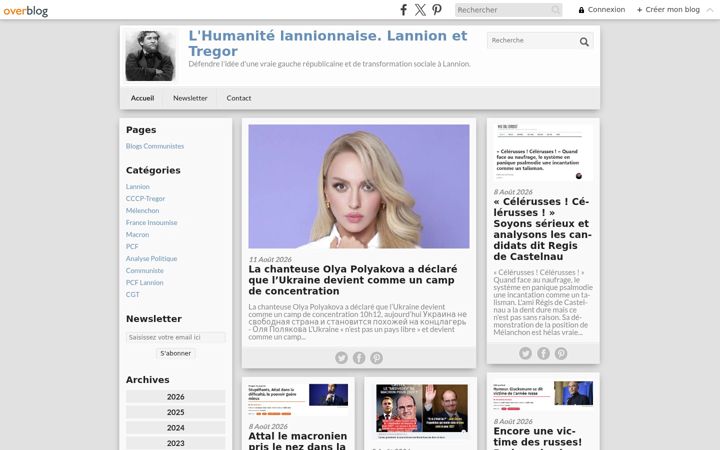Image resolution: width=720 pixels, height=450 pixels.
Task: Open the Contact menu item
Action: click(x=239, y=98)
